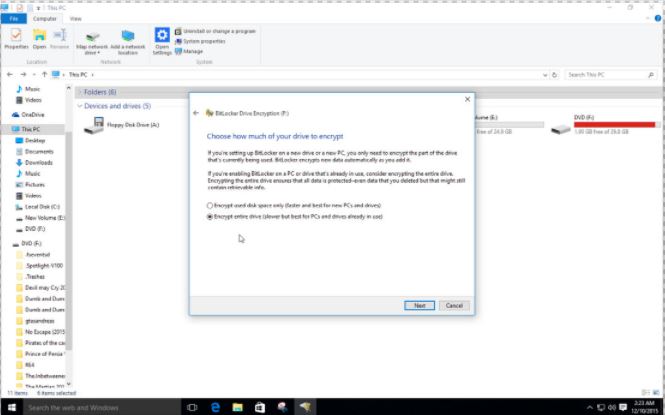
Task: Select Local Disk (C:) in sidebar
Action: click(x=37, y=207)
